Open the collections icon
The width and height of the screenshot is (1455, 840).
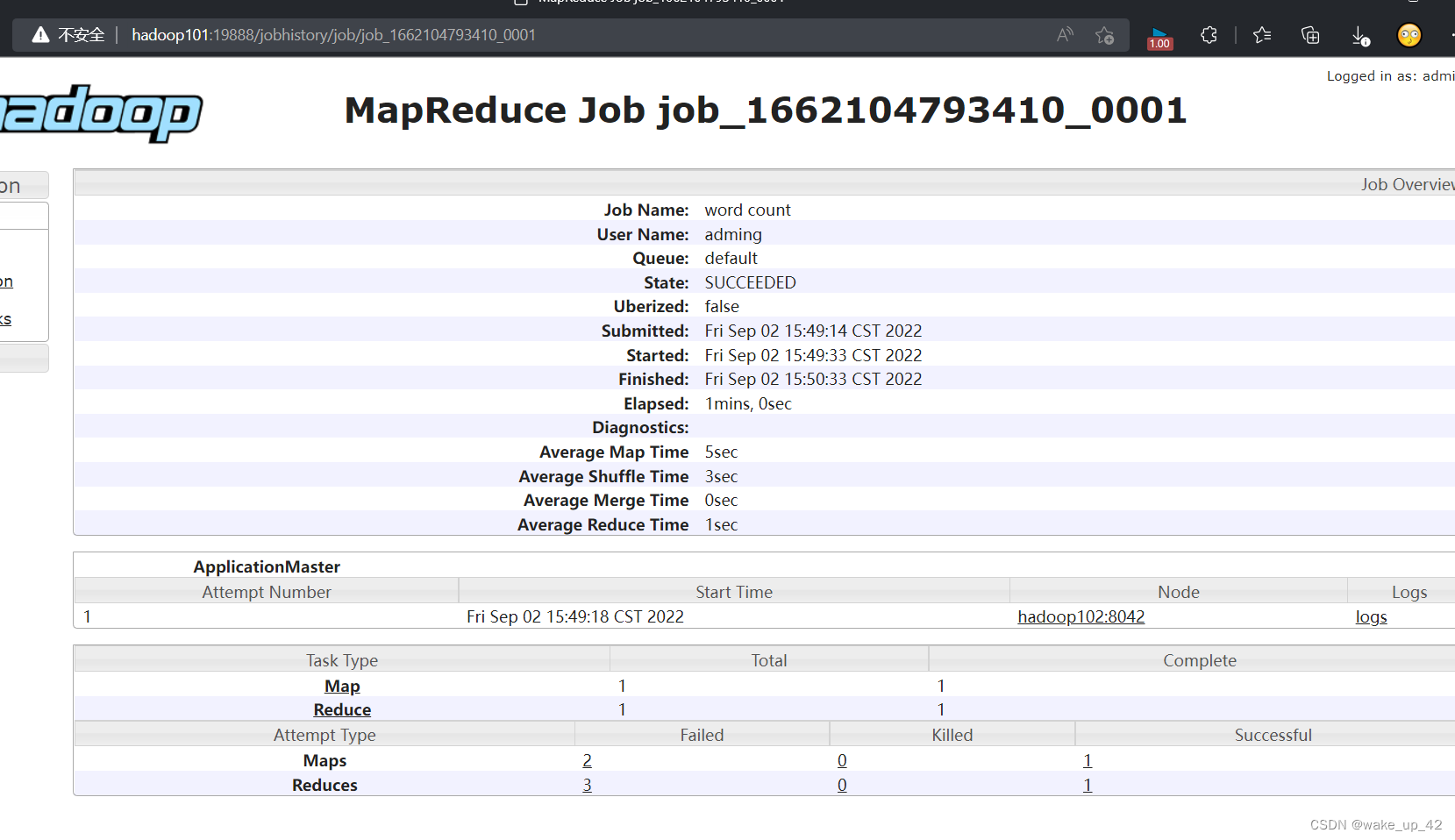click(x=1310, y=35)
